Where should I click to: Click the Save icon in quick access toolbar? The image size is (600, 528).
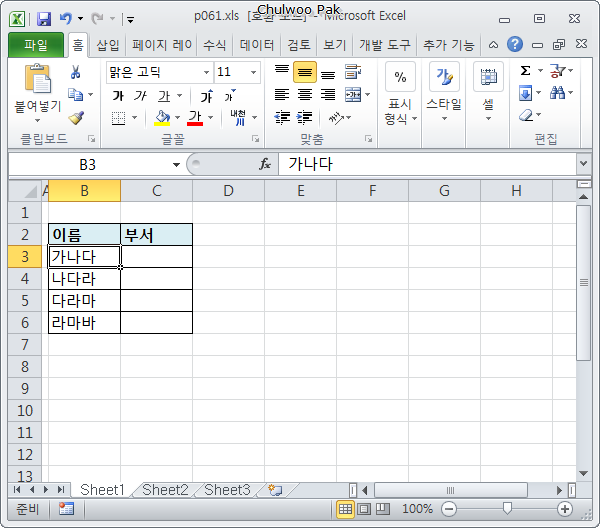click(x=44, y=18)
